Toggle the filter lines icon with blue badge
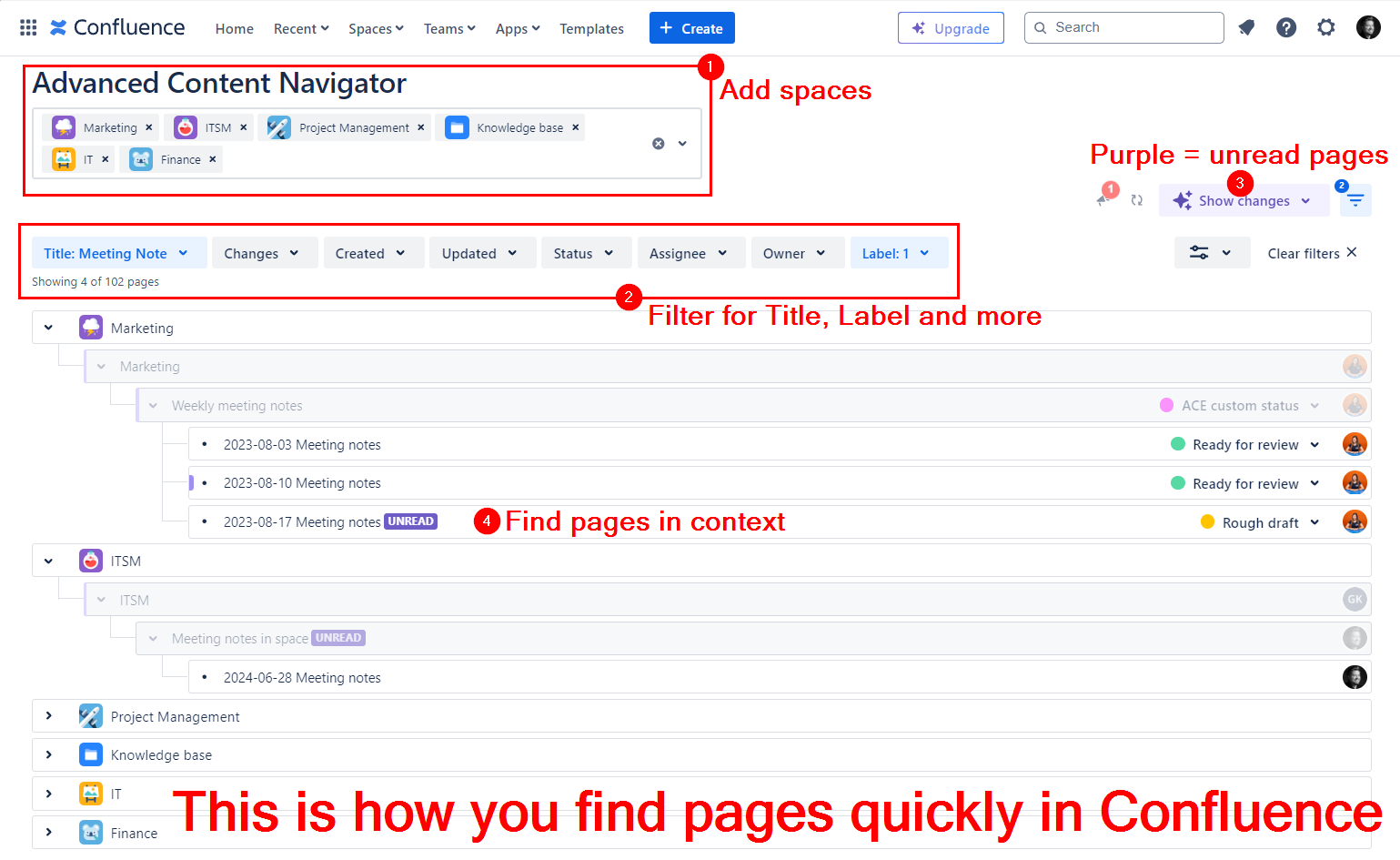The image size is (1400, 860). pos(1355,200)
